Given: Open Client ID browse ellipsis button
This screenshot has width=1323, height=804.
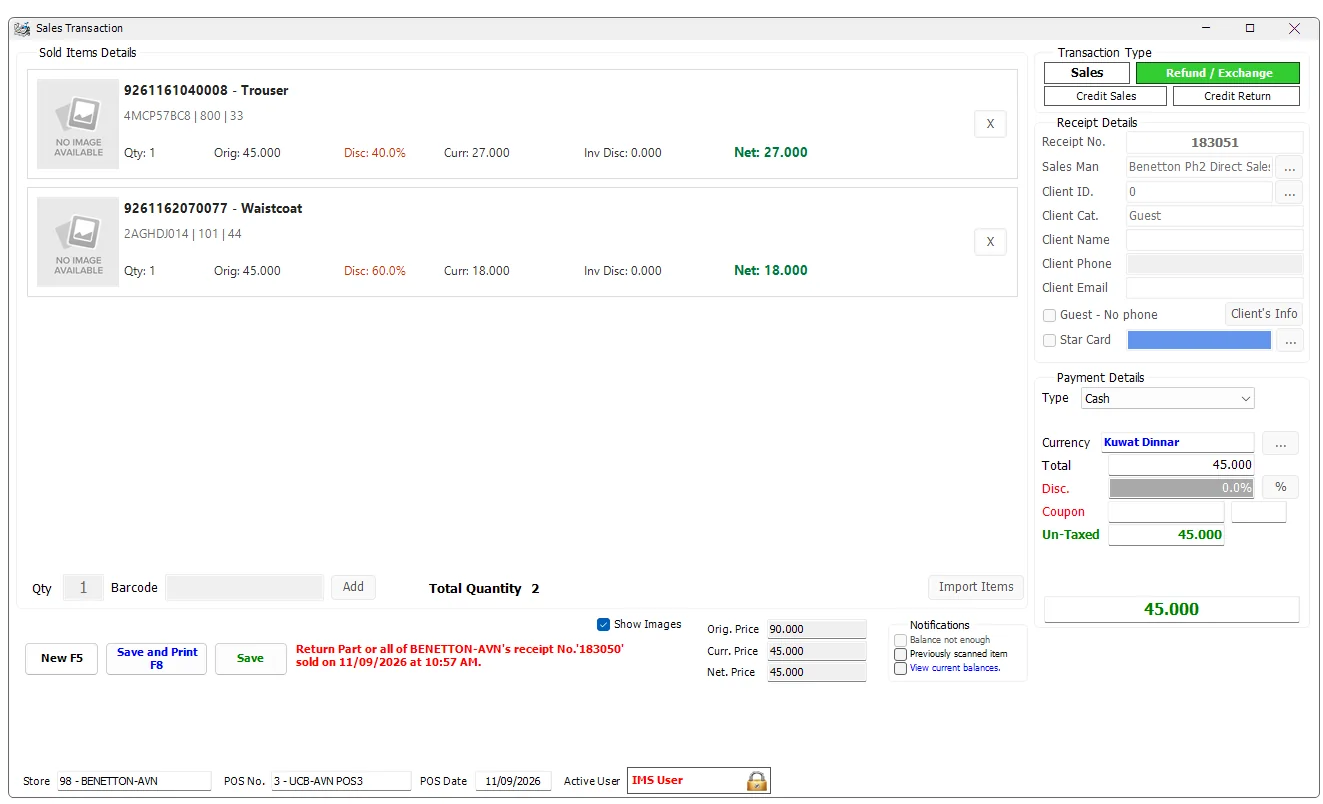Looking at the screenshot, I should (x=1289, y=192).
